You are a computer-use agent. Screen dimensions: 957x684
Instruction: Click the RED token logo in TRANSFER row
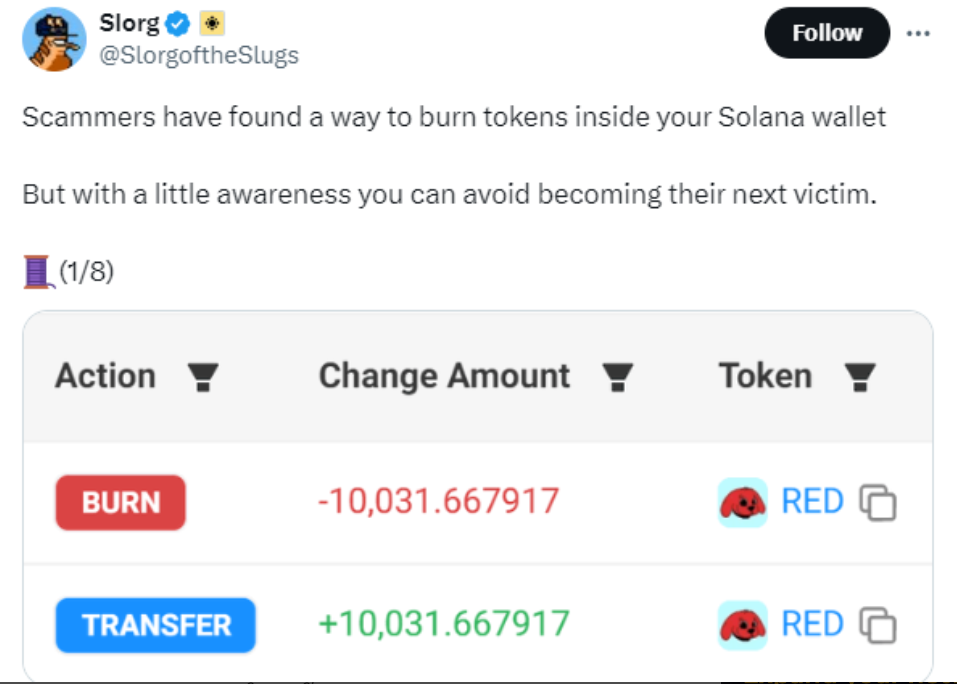pos(742,625)
